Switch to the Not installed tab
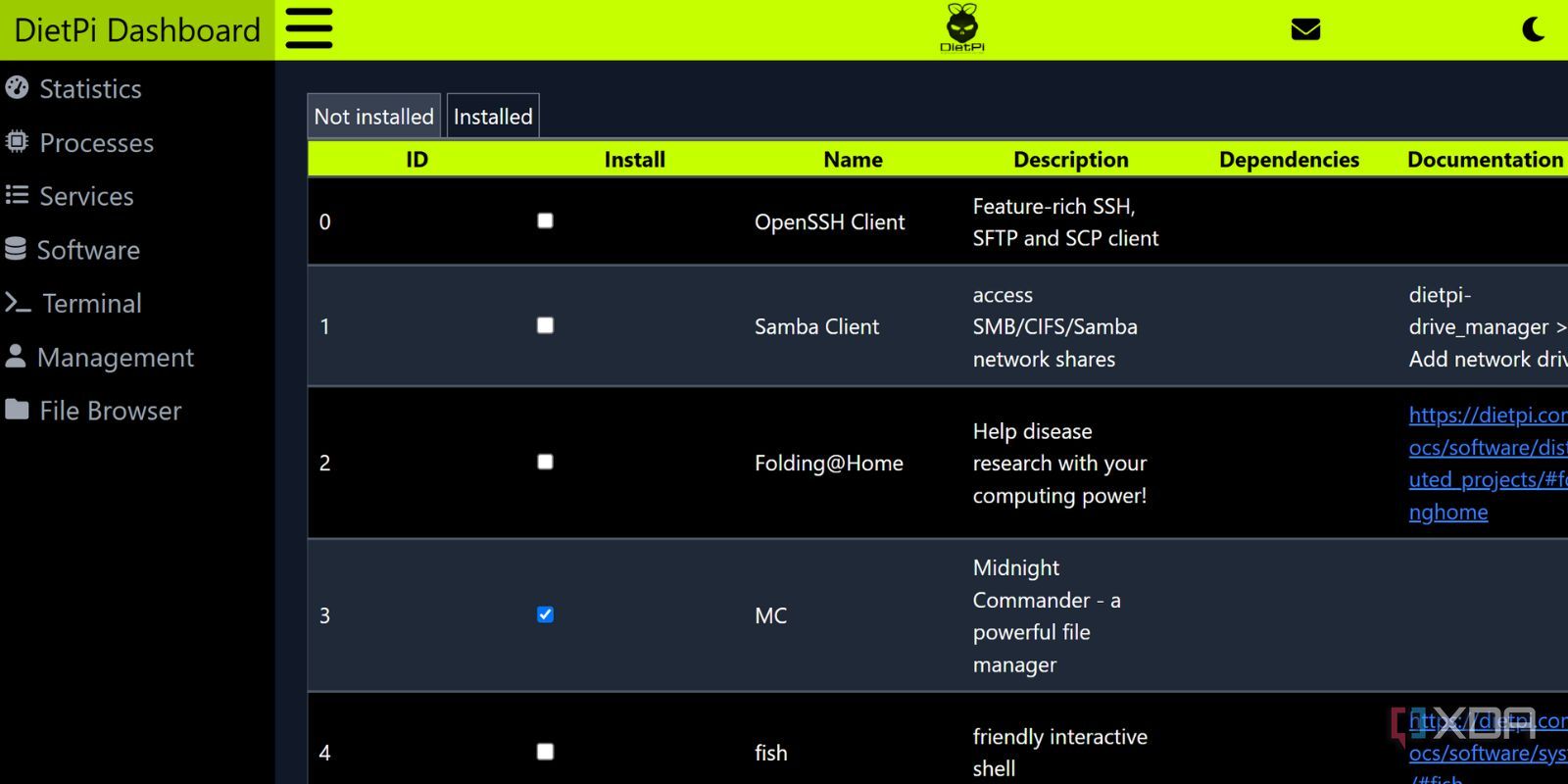1568x784 pixels. pyautogui.click(x=374, y=117)
